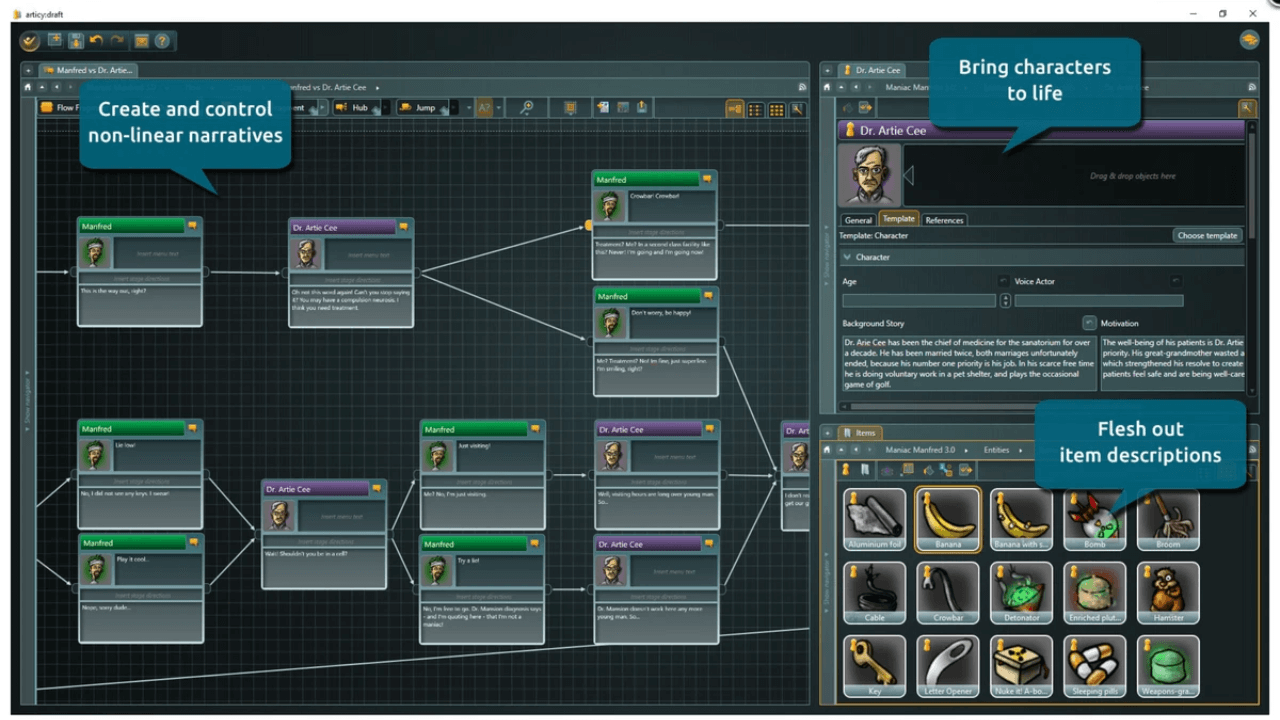
Task: Select the Hub node tool
Action: (358, 108)
